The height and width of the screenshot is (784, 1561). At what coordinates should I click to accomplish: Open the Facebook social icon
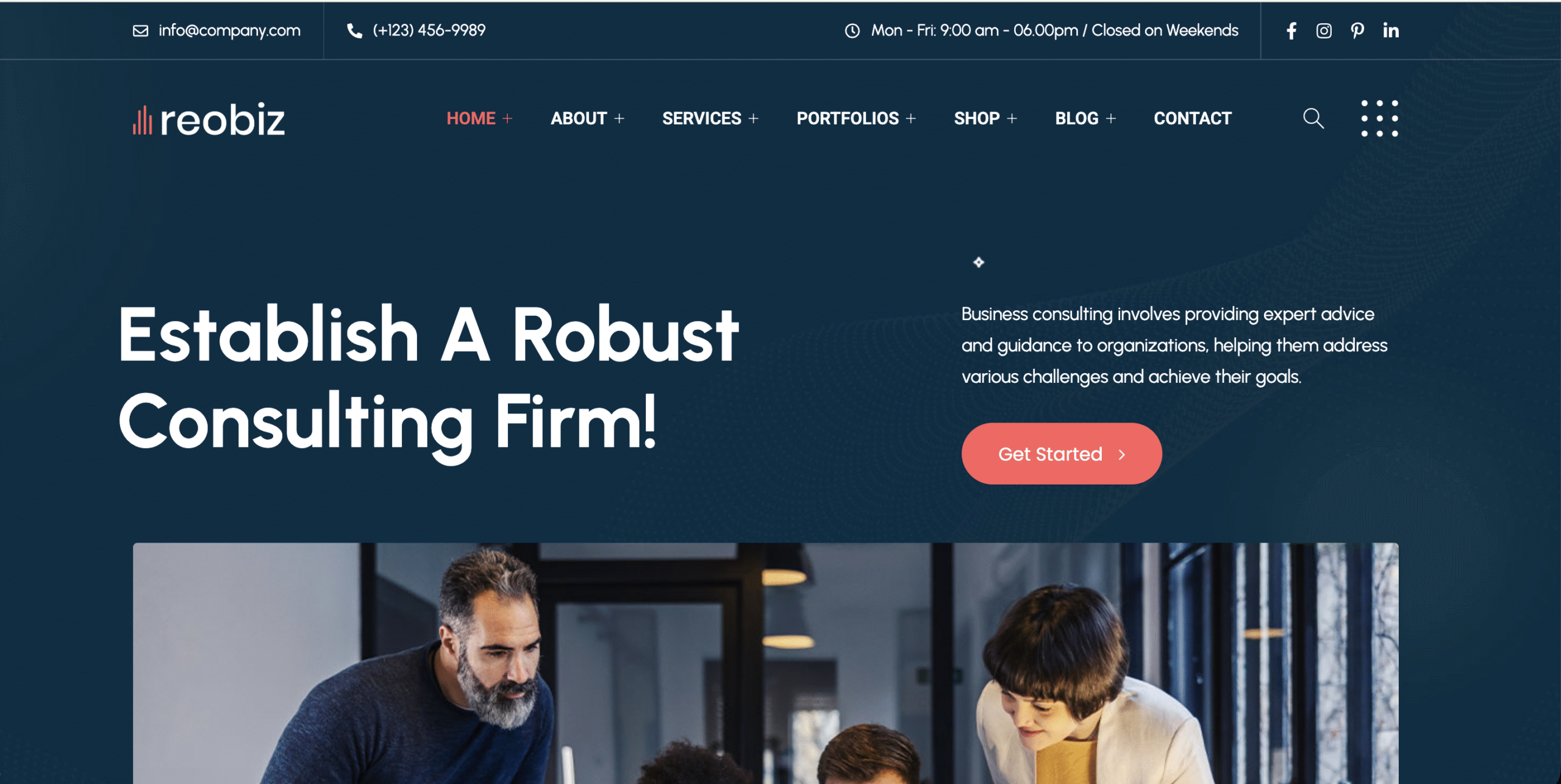tap(1291, 30)
